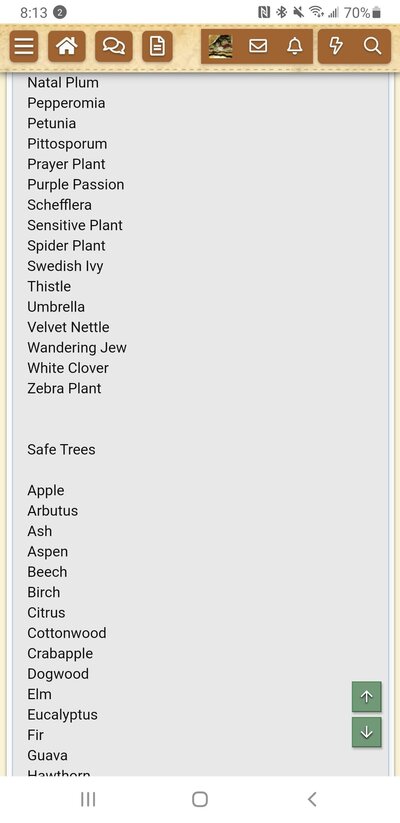Screen dimensions: 400x823
Task: Go to the forum home page
Action: click(x=67, y=46)
